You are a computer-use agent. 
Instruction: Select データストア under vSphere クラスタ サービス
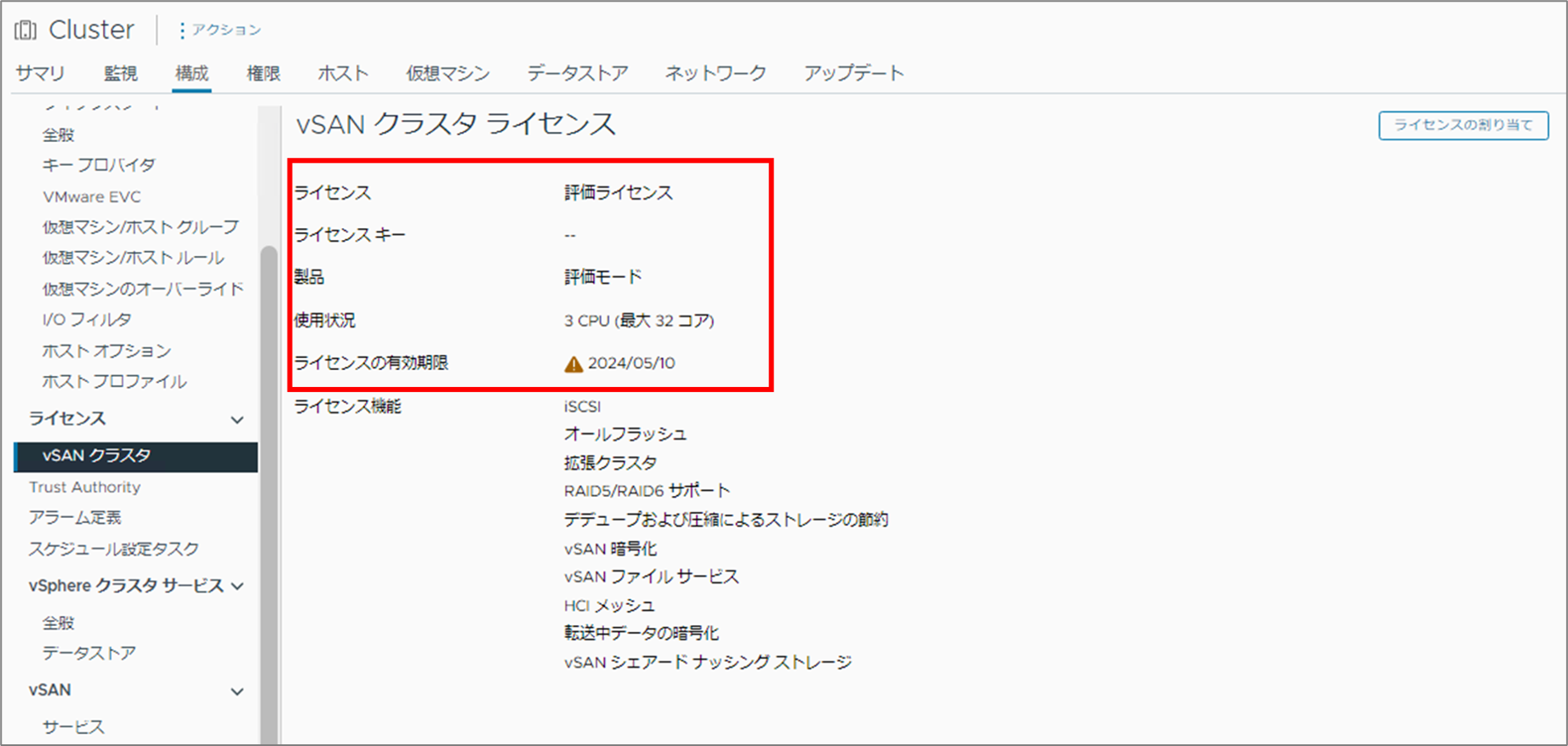[x=89, y=653]
